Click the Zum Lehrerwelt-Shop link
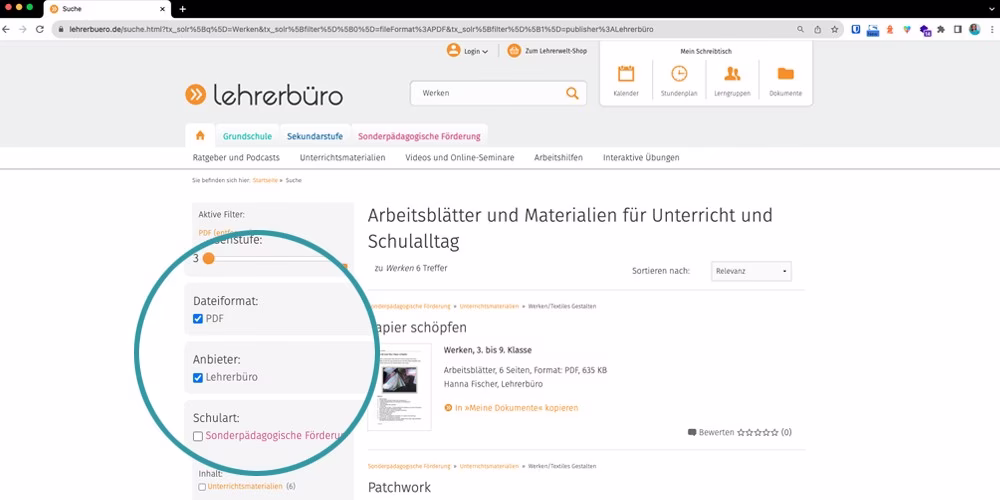Image resolution: width=1000 pixels, height=500 pixels. [x=556, y=51]
